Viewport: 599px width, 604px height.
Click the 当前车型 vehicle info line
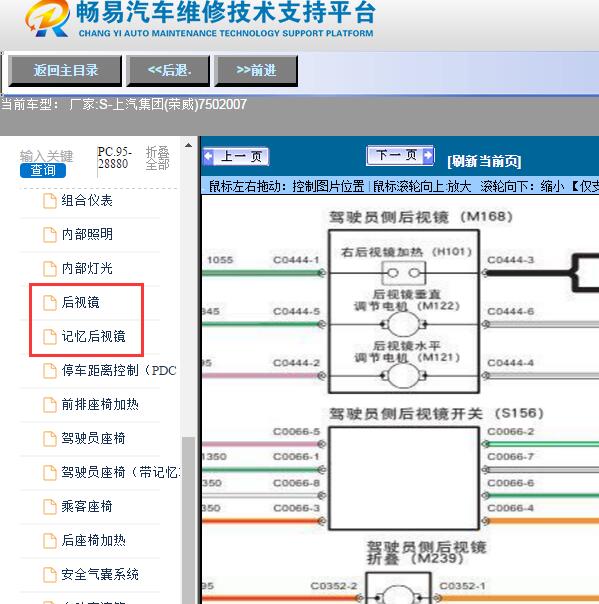pyautogui.click(x=124, y=104)
